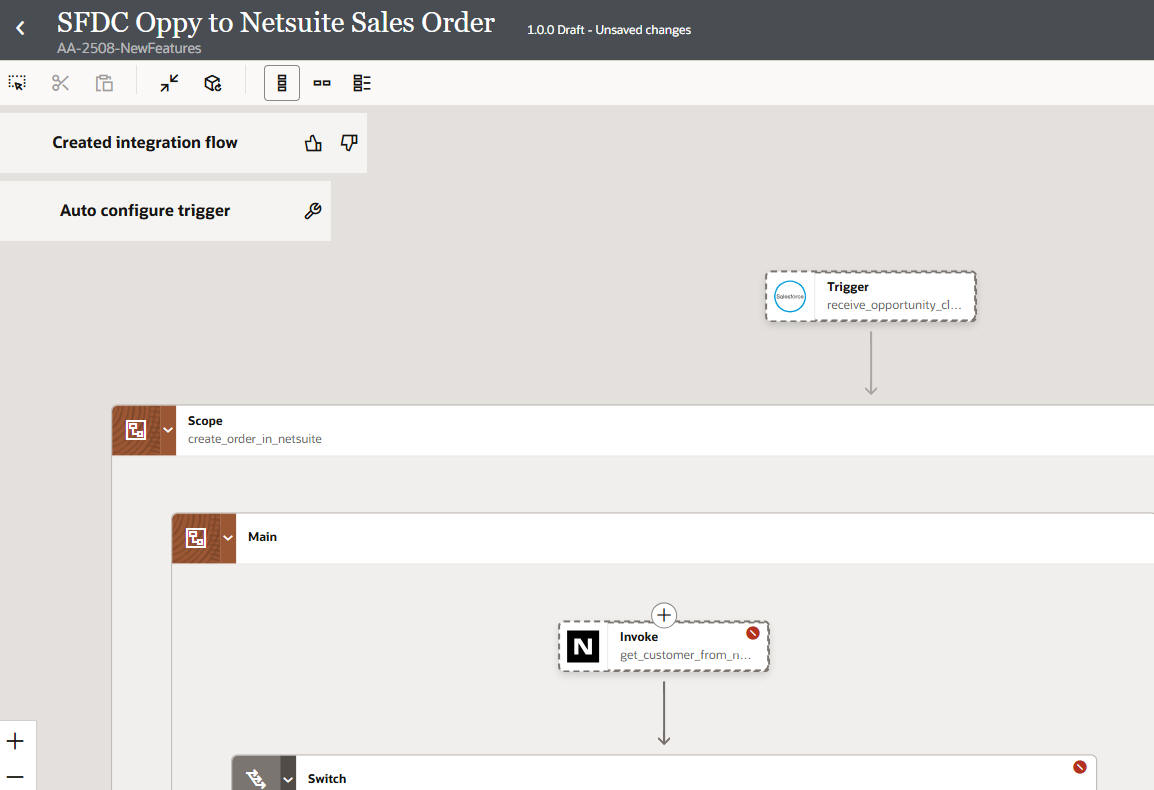Screen dimensions: 1154x790
Task: Click thumbs up on Created integration flow
Action: pos(313,143)
